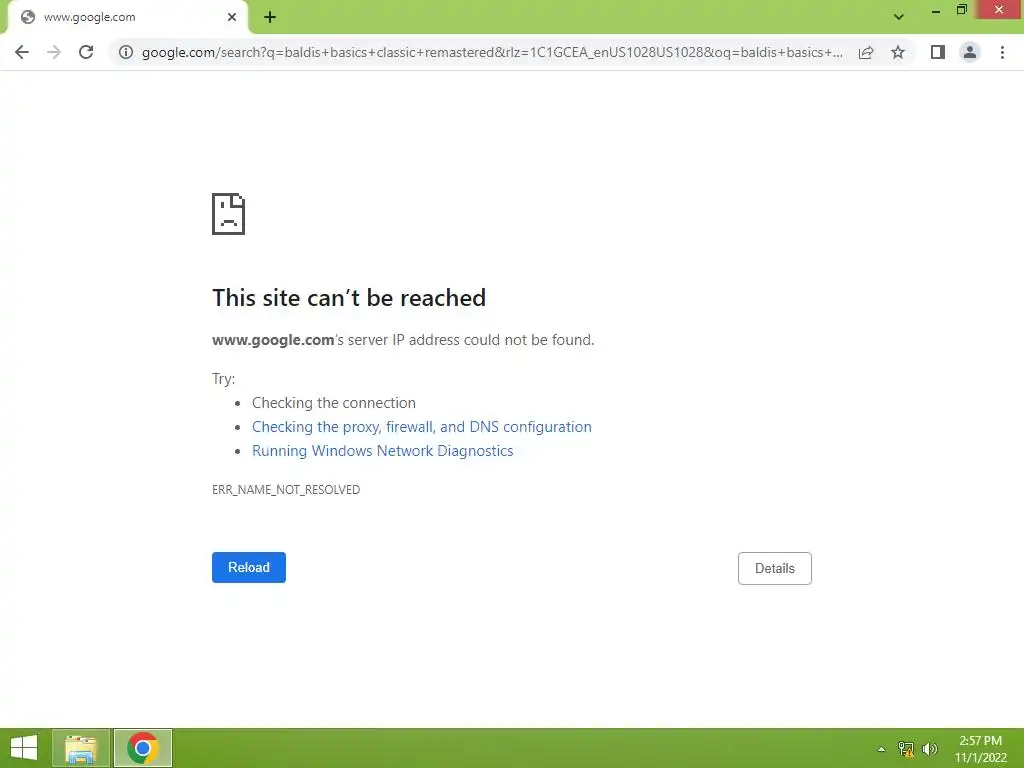1024x768 pixels.
Task: Click the 'Checking the connection' text
Action: [334, 403]
